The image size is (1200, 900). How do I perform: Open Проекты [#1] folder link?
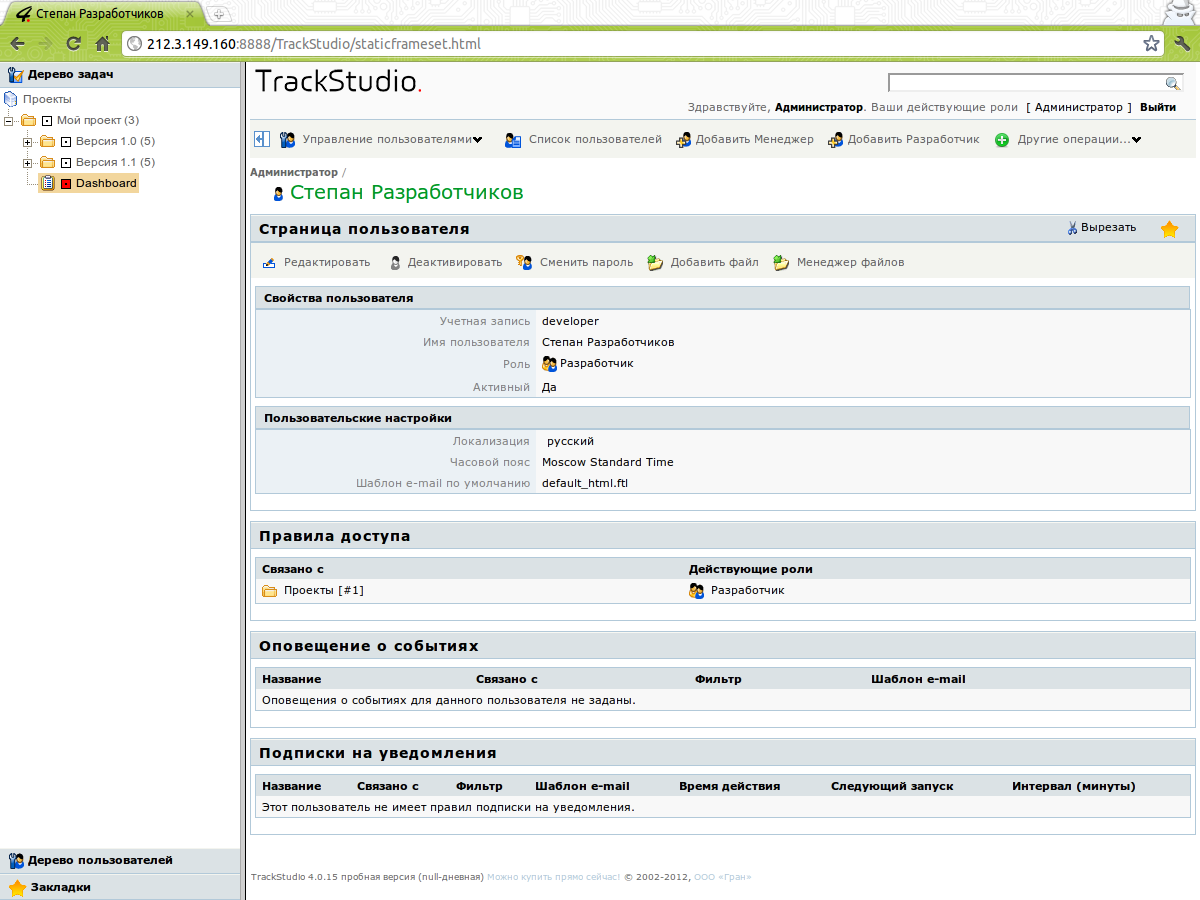pos(324,591)
